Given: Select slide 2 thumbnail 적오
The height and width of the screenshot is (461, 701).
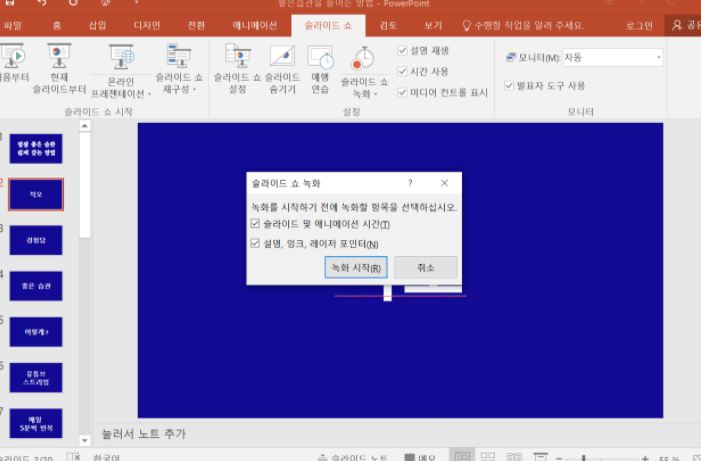Looking at the screenshot, I should [36, 195].
